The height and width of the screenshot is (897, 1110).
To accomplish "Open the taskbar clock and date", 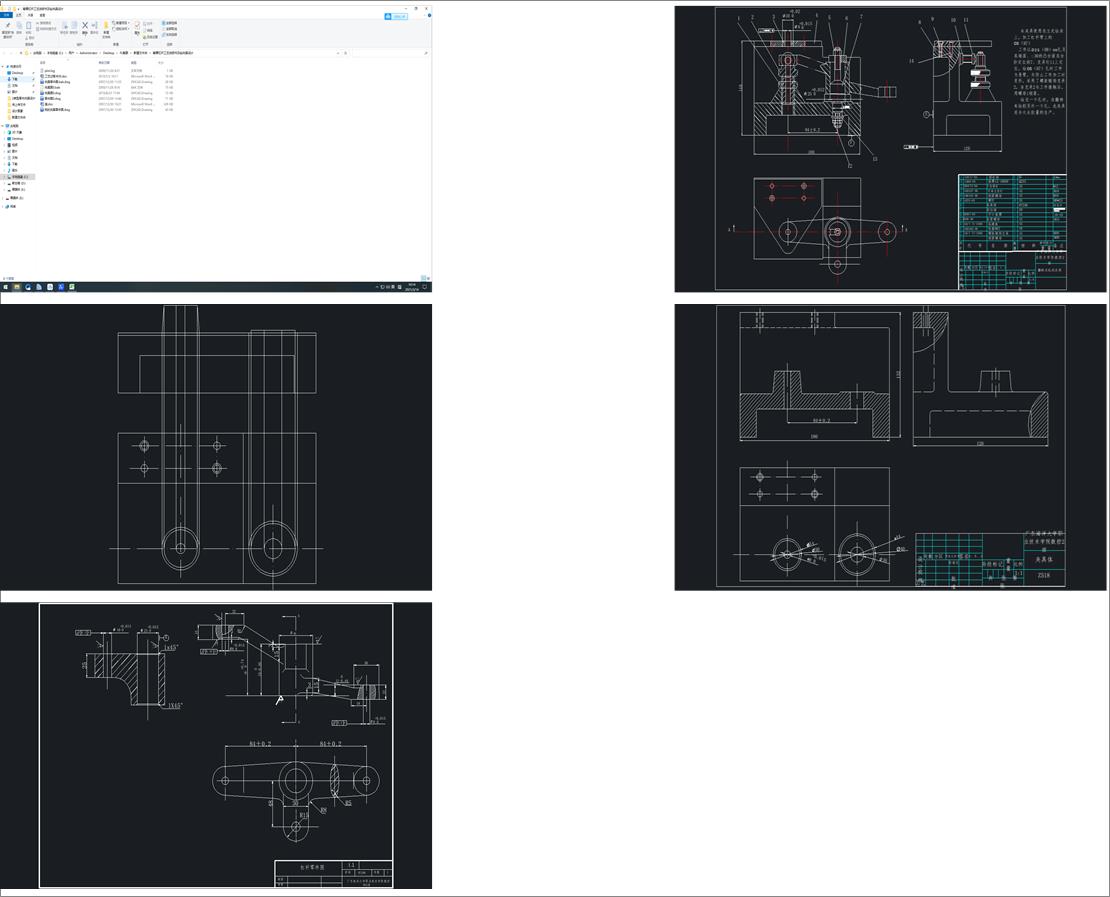I will pyautogui.click(x=411, y=287).
